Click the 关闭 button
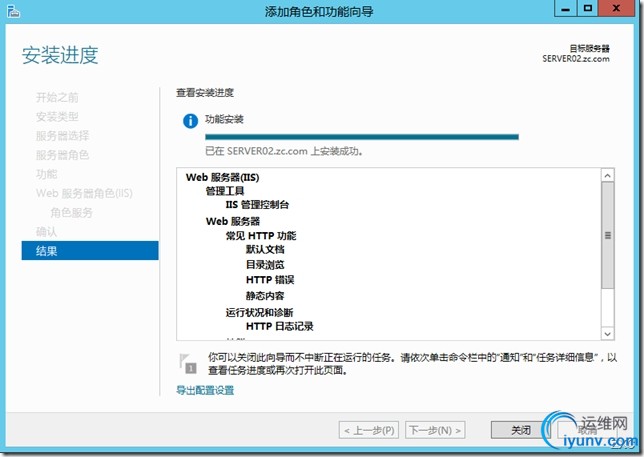Viewport: 644px width, 457px height. pyautogui.click(x=521, y=430)
